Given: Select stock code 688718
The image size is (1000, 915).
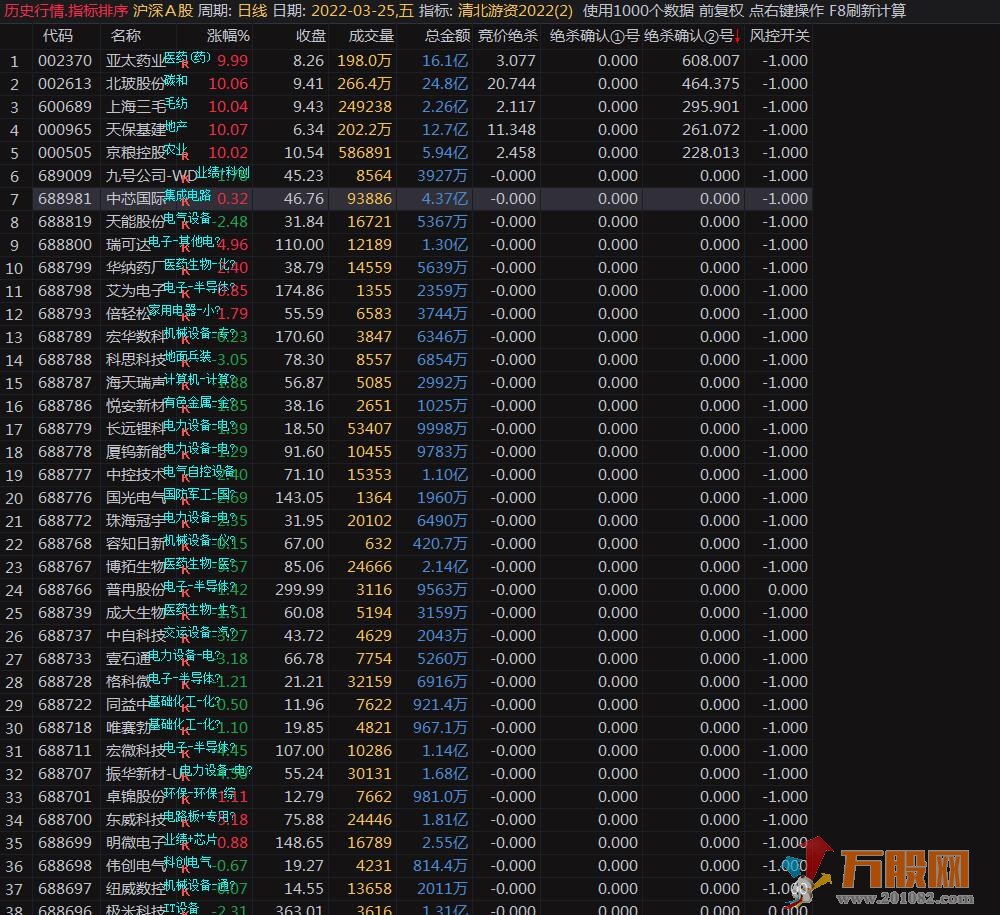Looking at the screenshot, I should pos(65,727).
